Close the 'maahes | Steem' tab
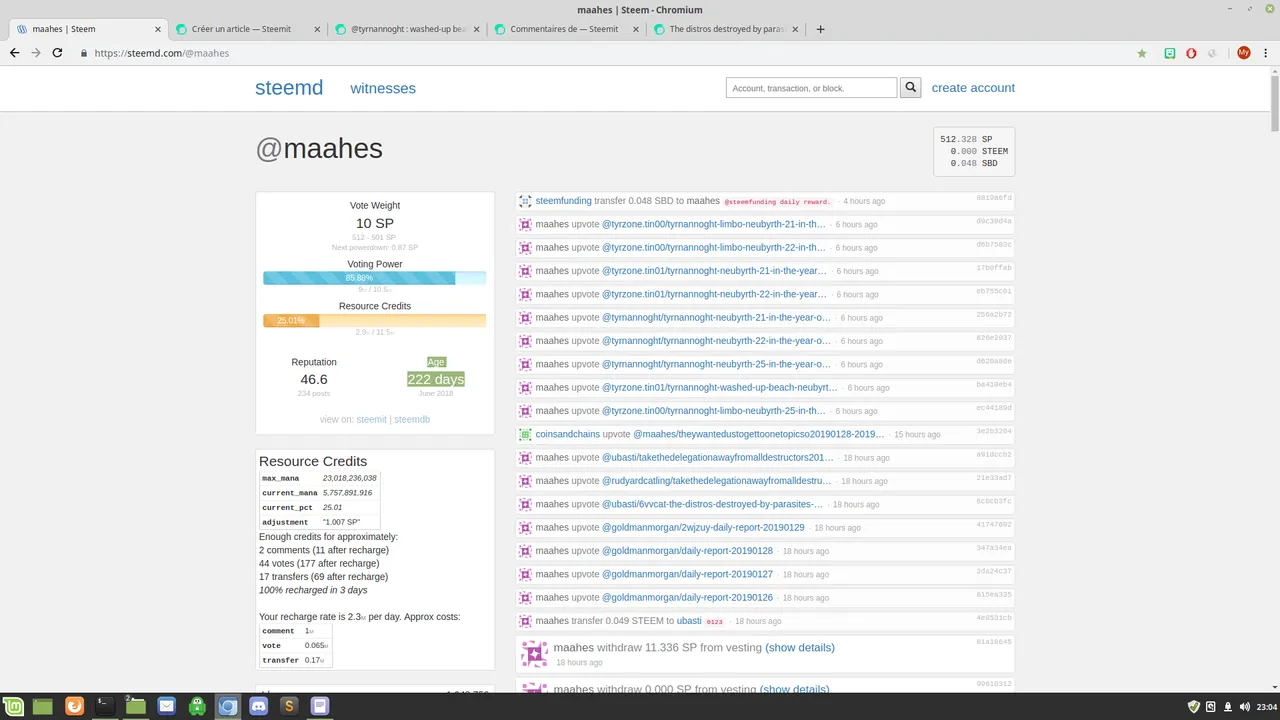1280x720 pixels. coord(157,29)
